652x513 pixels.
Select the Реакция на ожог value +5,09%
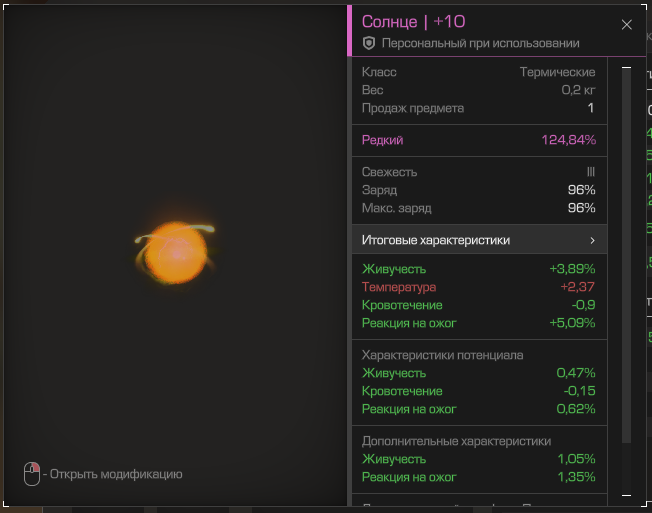572,323
